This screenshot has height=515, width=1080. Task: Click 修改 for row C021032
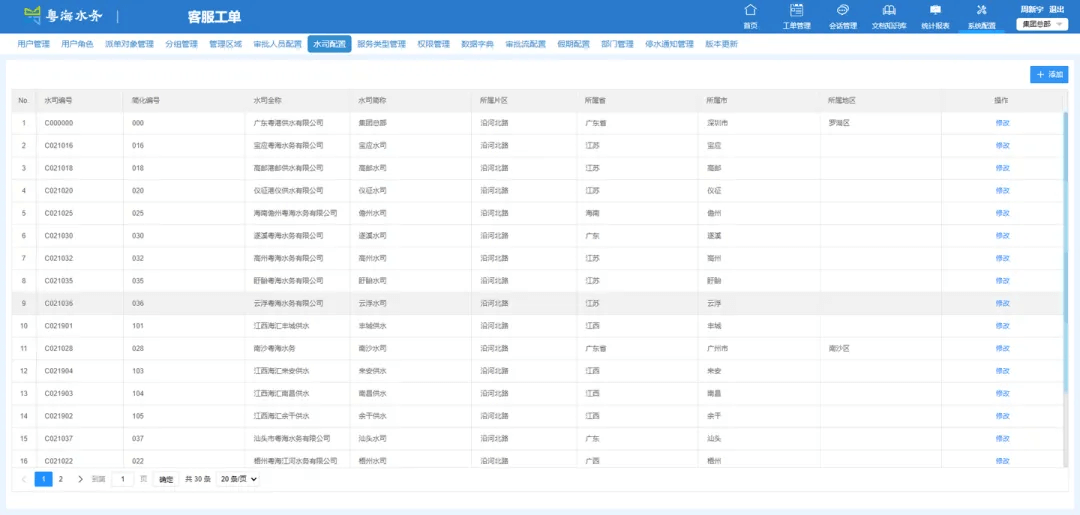tap(1002, 258)
